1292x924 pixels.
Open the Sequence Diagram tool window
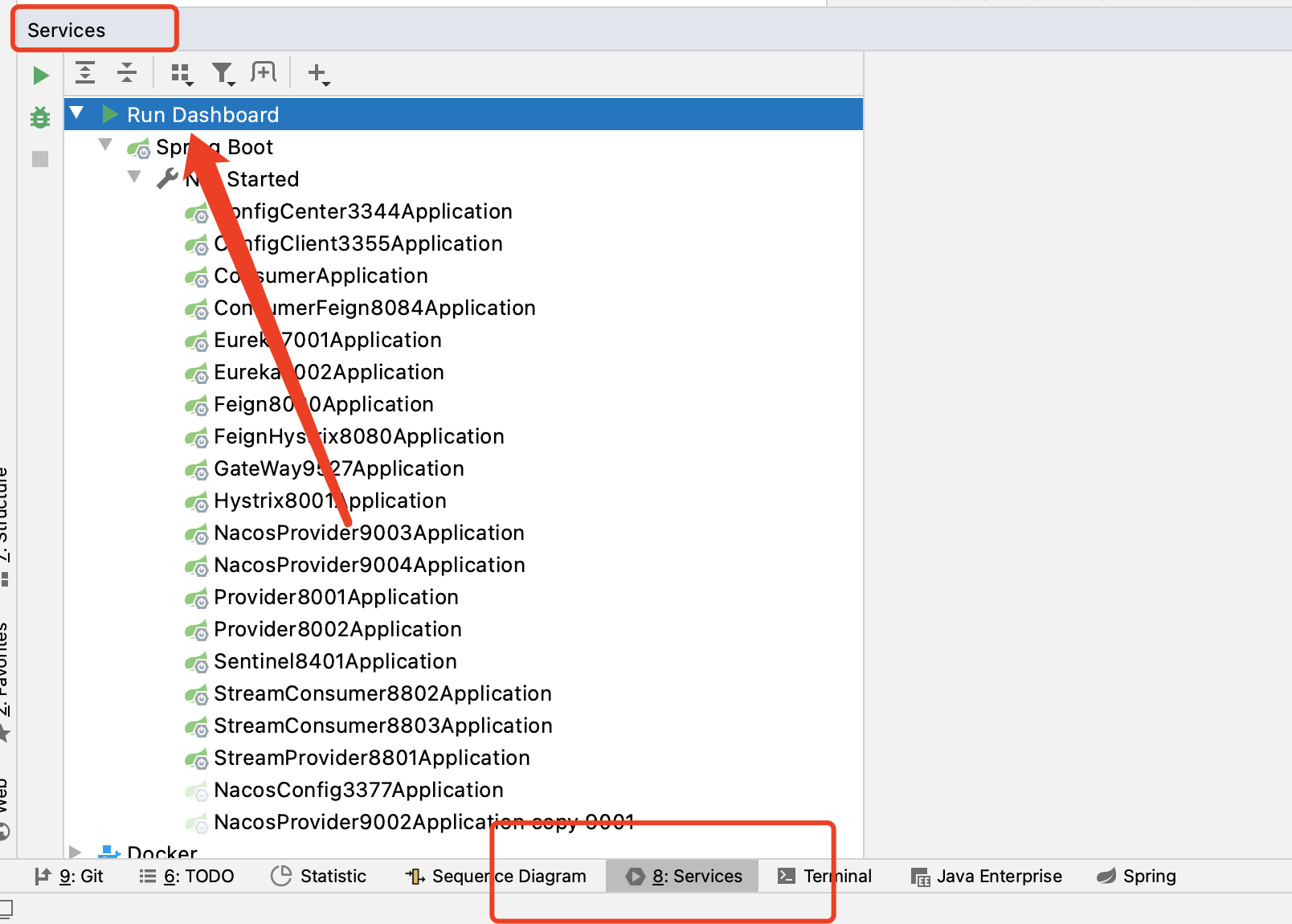coord(497,876)
